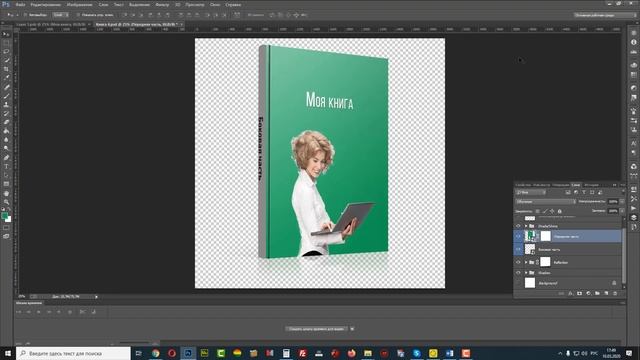Open Chrome from the taskbar

156,353
